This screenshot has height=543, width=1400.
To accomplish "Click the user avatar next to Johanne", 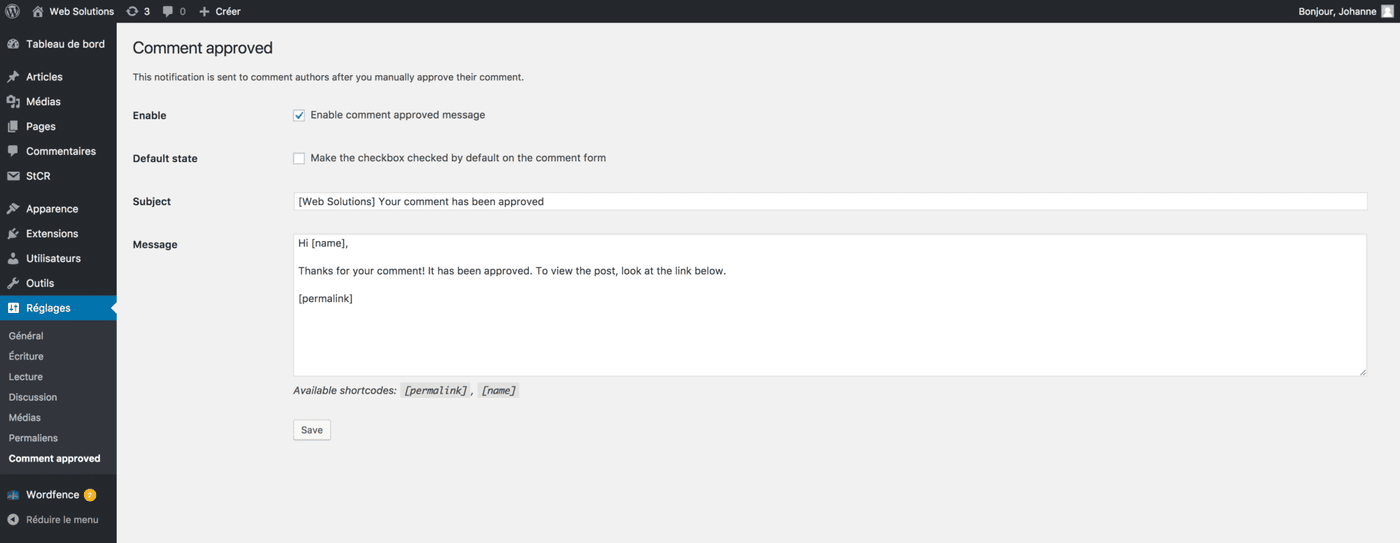I will point(1387,11).
